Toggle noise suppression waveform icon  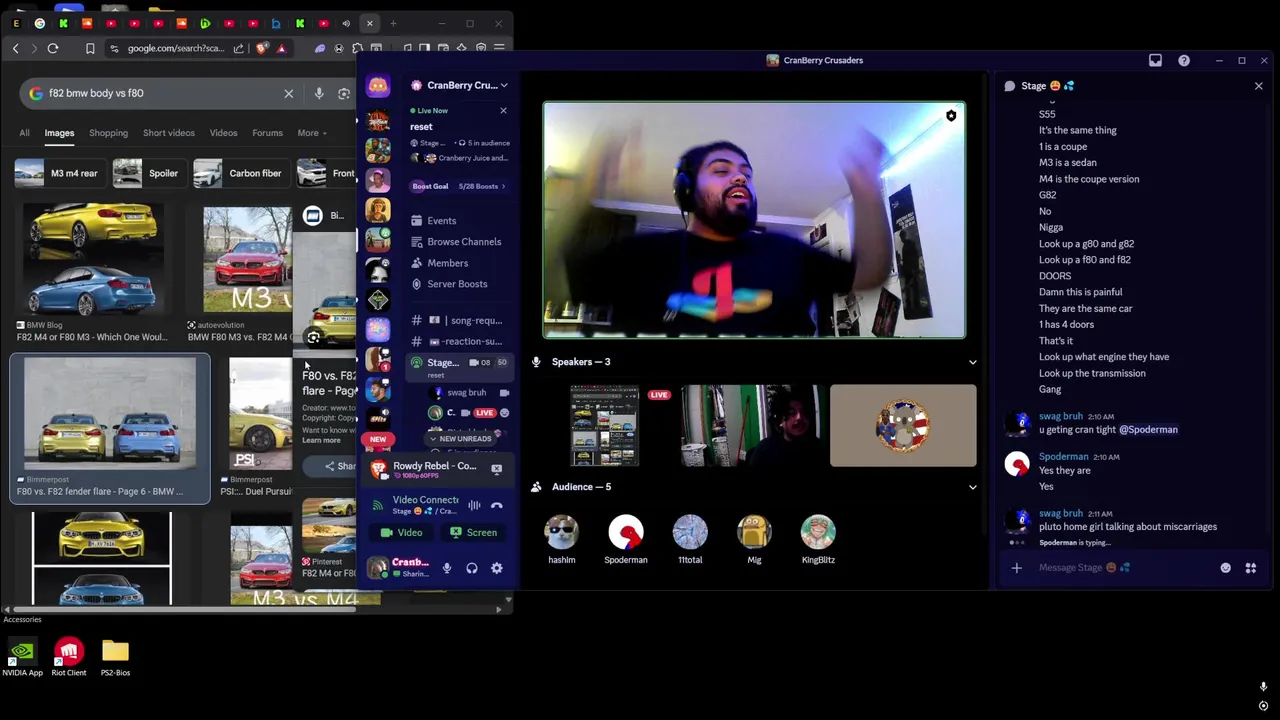pos(474,505)
